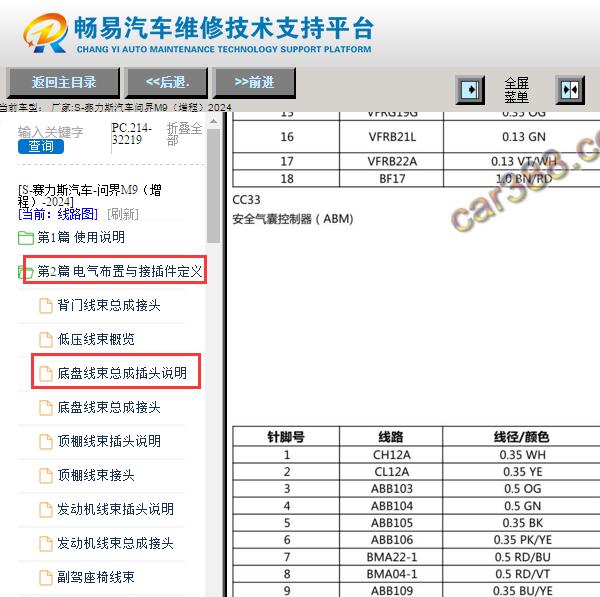The image size is (600, 597).
Task: Click the BF17 cell in row 18
Action: (392, 179)
